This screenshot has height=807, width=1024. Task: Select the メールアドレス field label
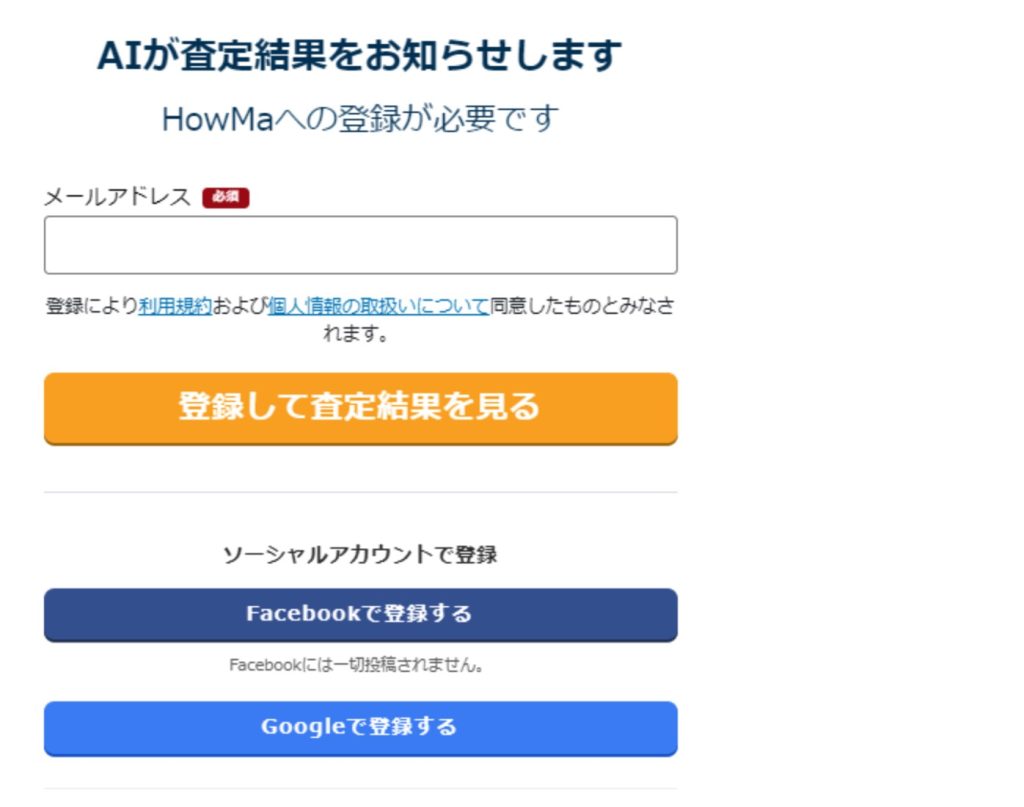click(x=117, y=197)
